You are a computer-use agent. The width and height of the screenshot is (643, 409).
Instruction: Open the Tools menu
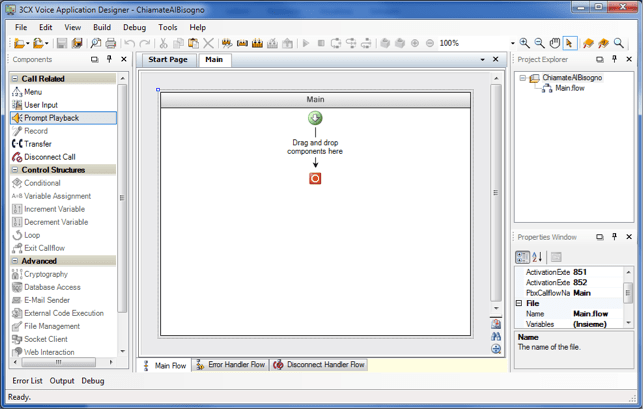(168, 27)
